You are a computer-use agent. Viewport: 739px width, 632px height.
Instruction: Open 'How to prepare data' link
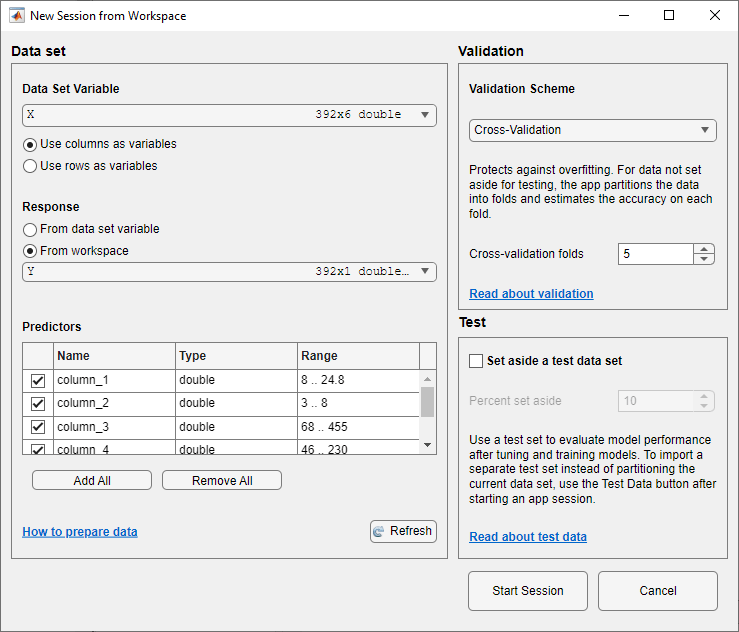coord(80,532)
